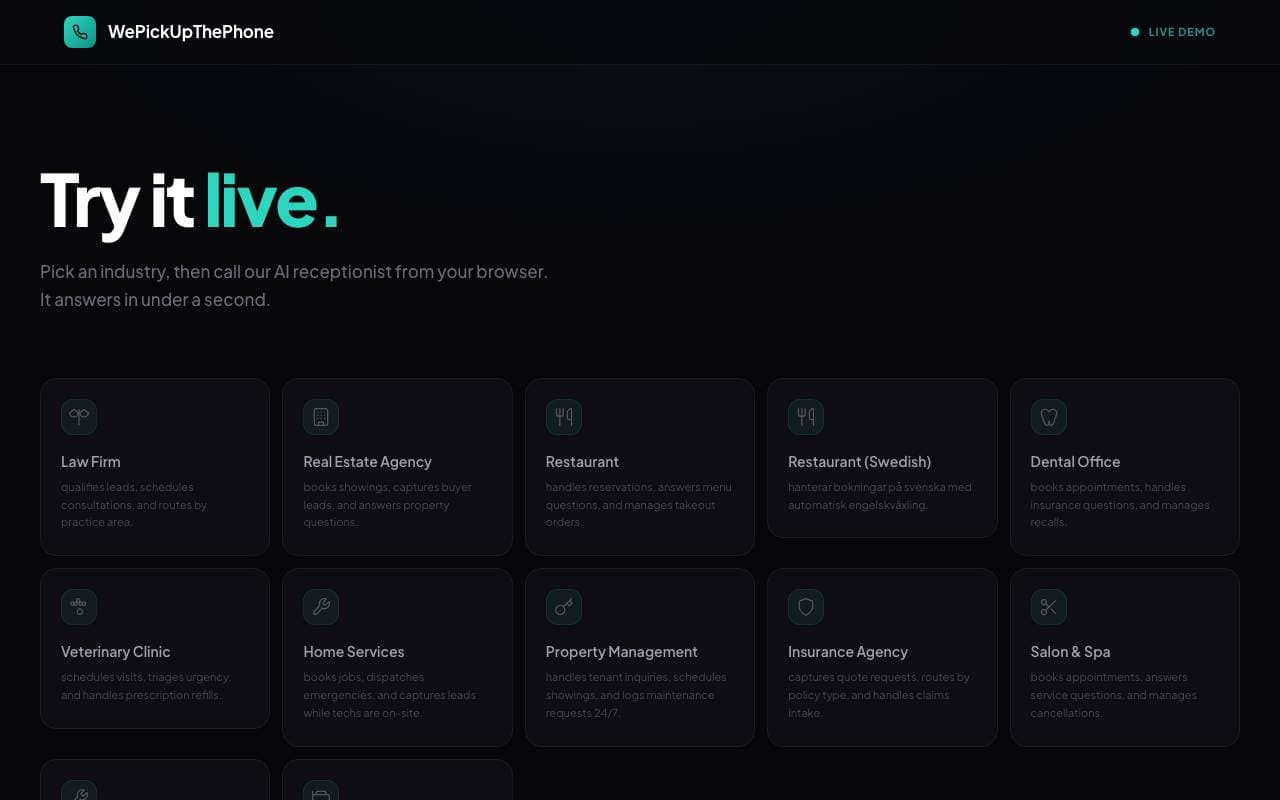Choose the Real Estate Agency title
The height and width of the screenshot is (800, 1280).
point(368,462)
